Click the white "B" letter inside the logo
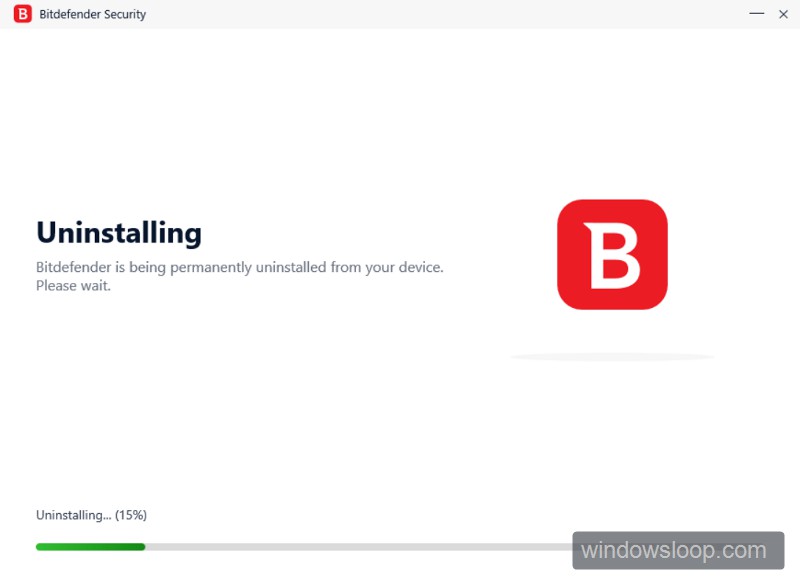This screenshot has height=585, width=800. pyautogui.click(x=612, y=255)
